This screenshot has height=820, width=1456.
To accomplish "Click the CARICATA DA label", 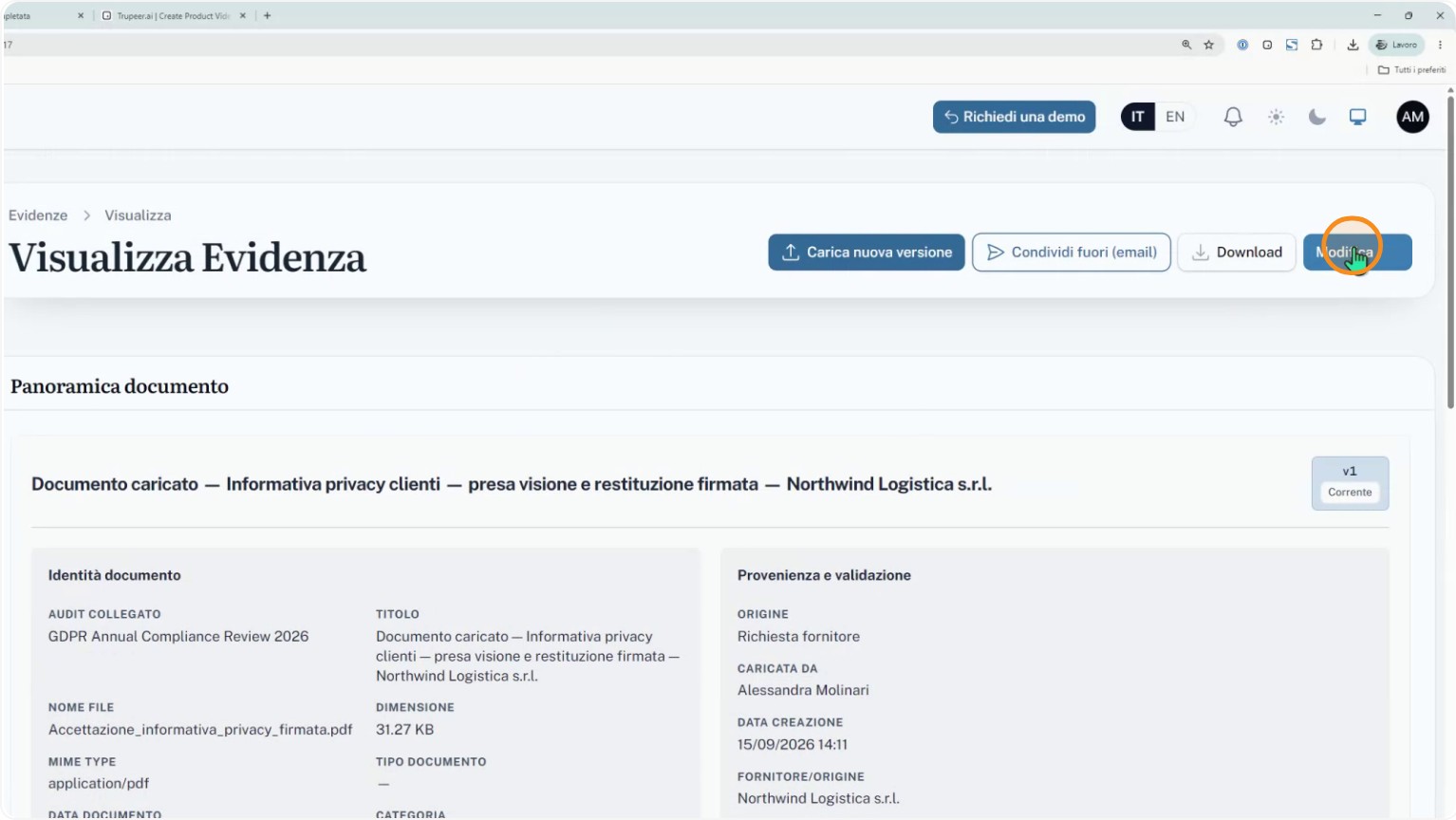I will (777, 668).
